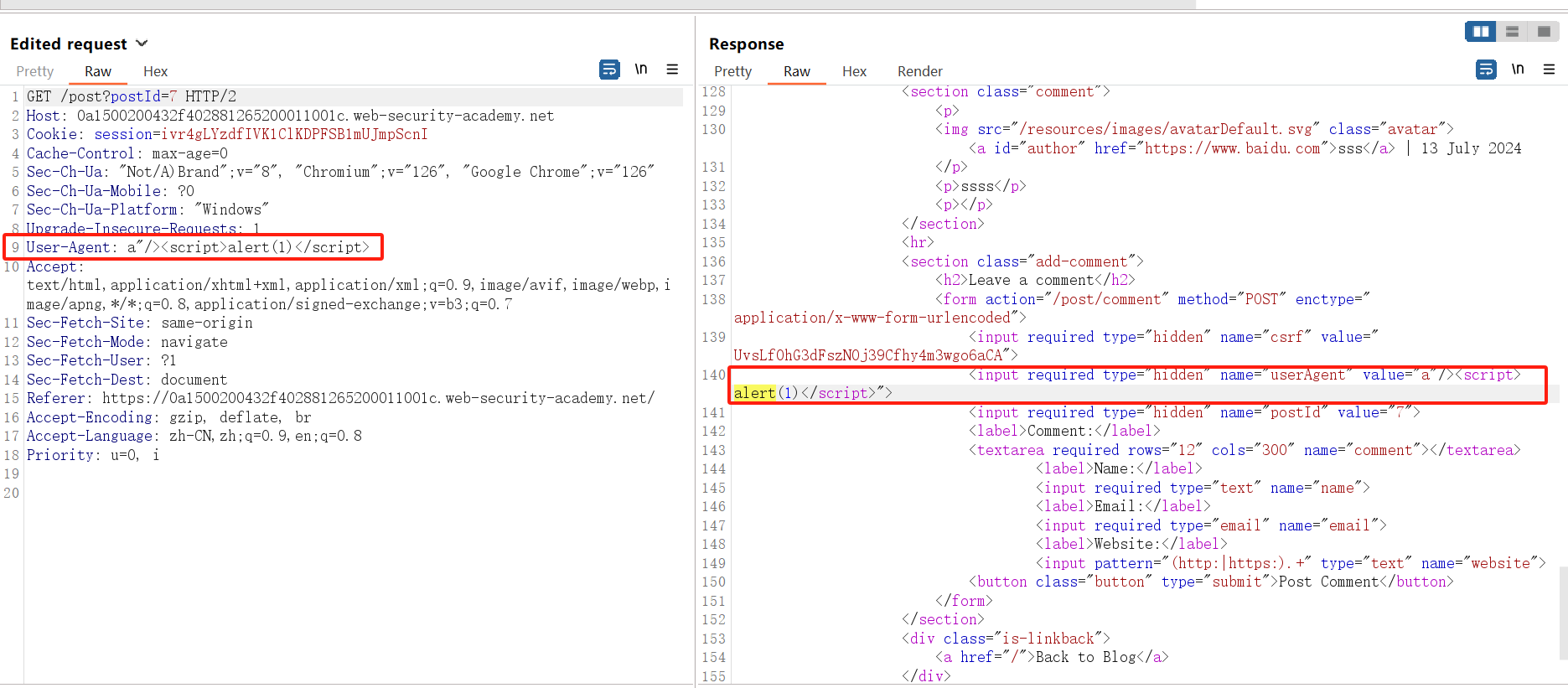Click the Referer header line

pos(340,398)
